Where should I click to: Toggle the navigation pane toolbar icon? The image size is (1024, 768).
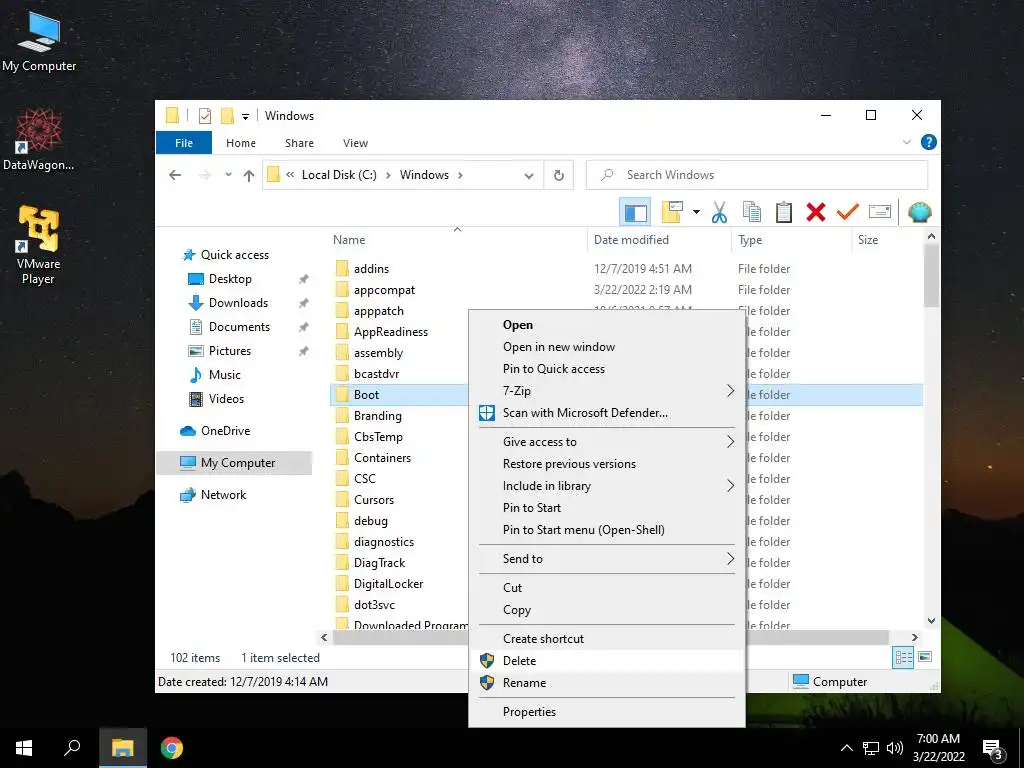635,212
